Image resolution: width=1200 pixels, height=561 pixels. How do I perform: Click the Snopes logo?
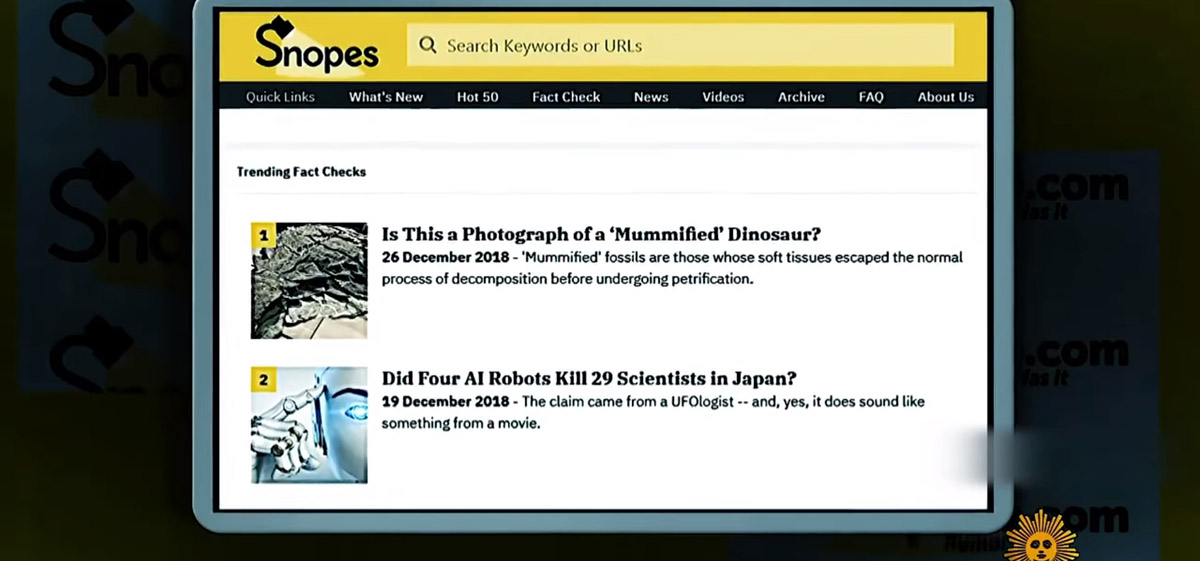pos(316,46)
